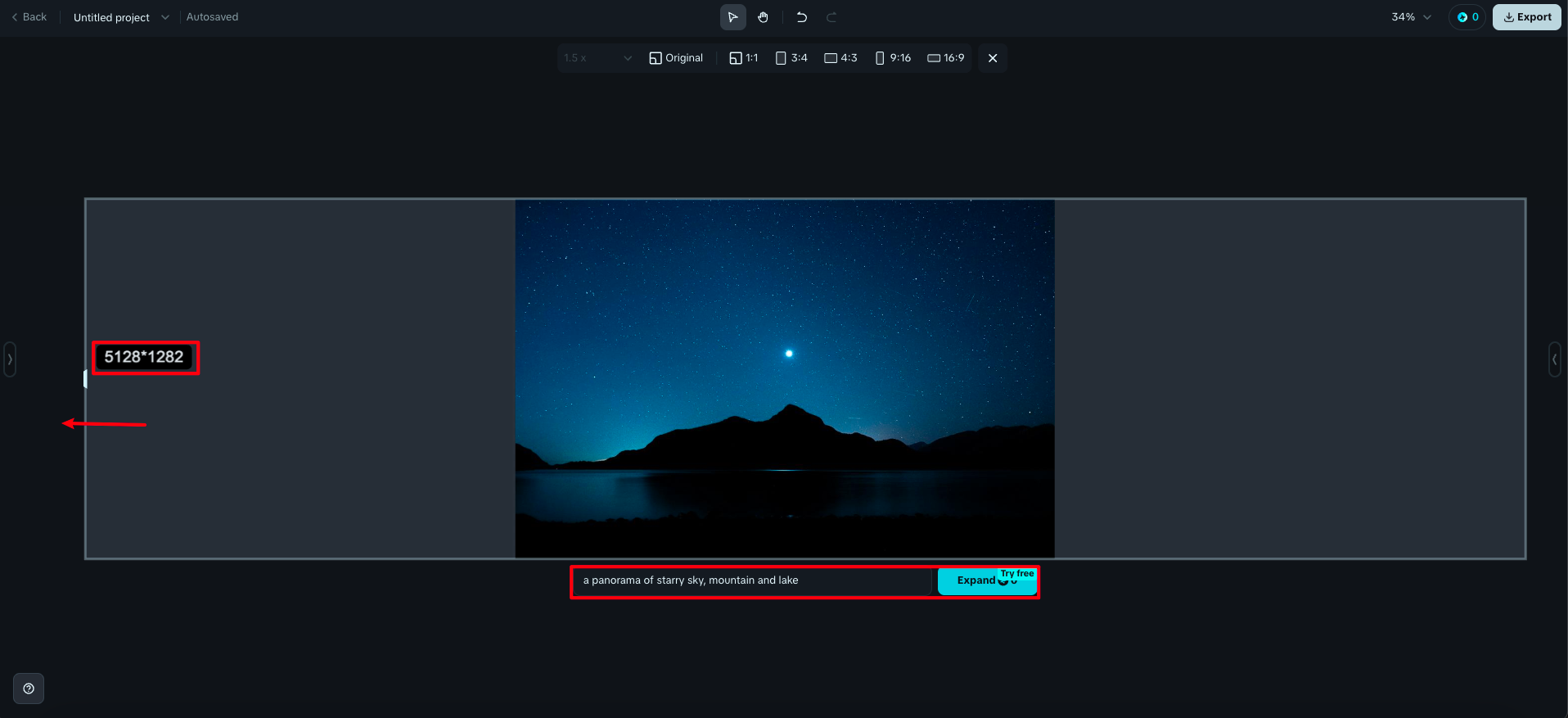Undo the last action
The width and height of the screenshot is (1568, 718).
tap(802, 17)
